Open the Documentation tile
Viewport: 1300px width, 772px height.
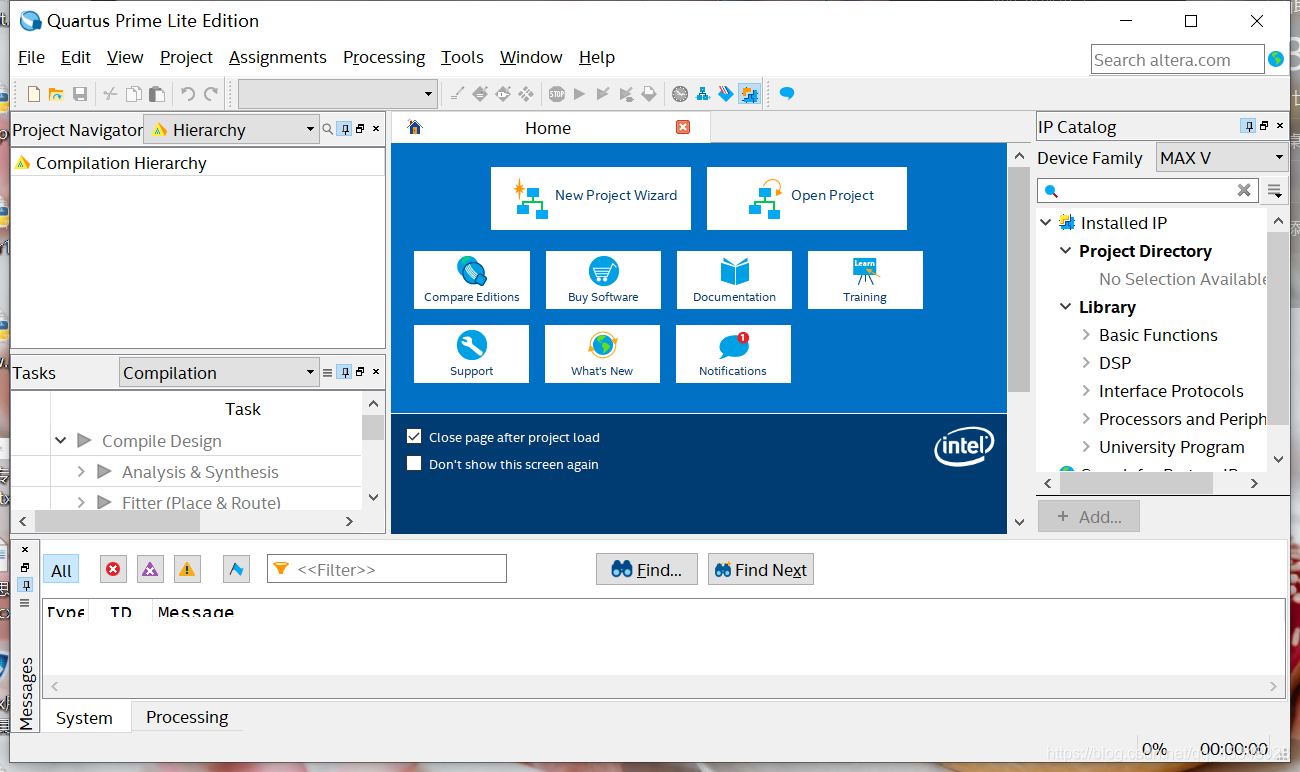(734, 280)
